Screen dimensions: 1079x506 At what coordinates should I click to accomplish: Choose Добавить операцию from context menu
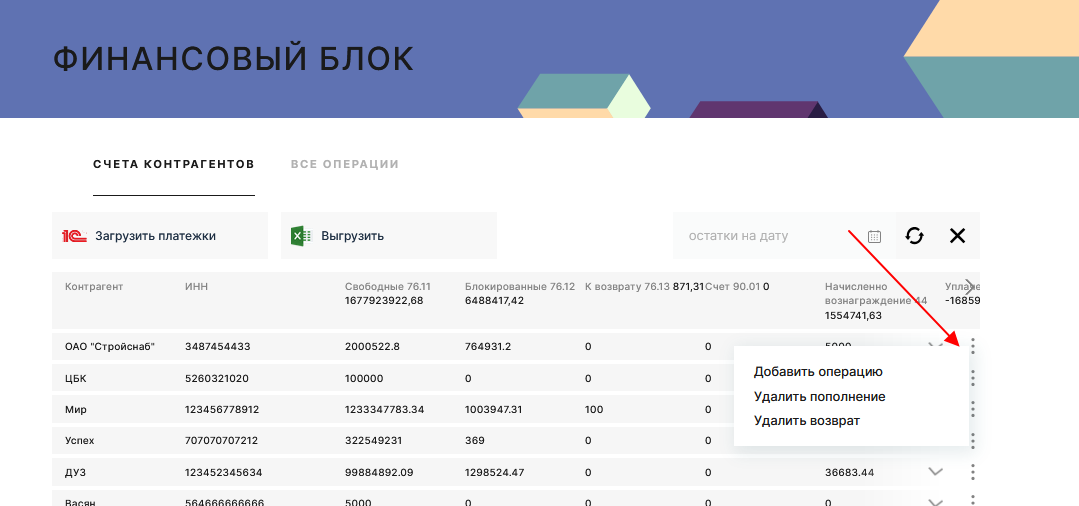818,371
